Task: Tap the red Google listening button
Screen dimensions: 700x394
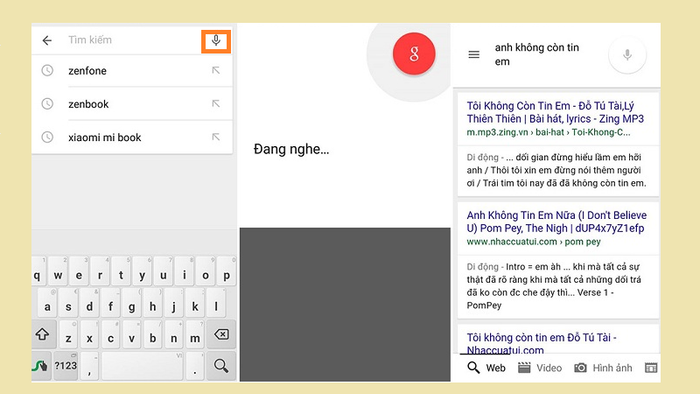Action: (x=414, y=54)
